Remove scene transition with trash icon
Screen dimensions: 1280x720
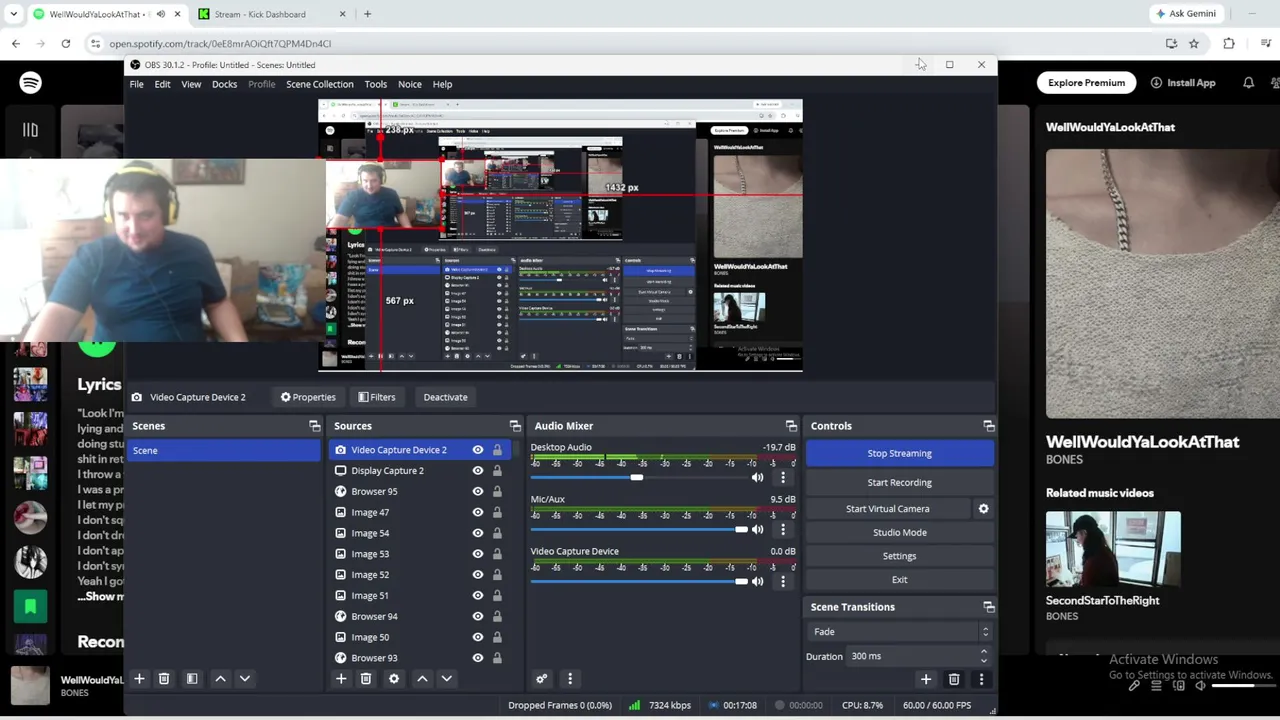click(x=954, y=680)
